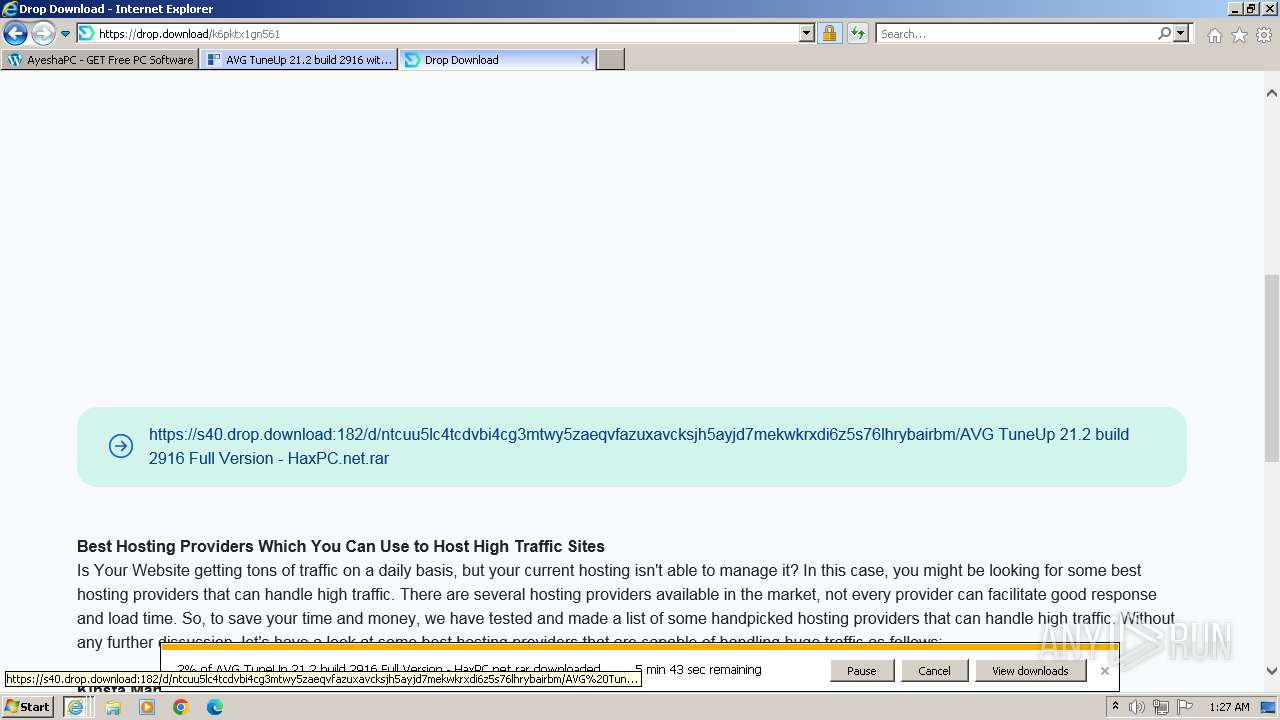Click the Best Hosting Providers heading
Image resolution: width=1280 pixels, height=720 pixels.
pyautogui.click(x=341, y=546)
